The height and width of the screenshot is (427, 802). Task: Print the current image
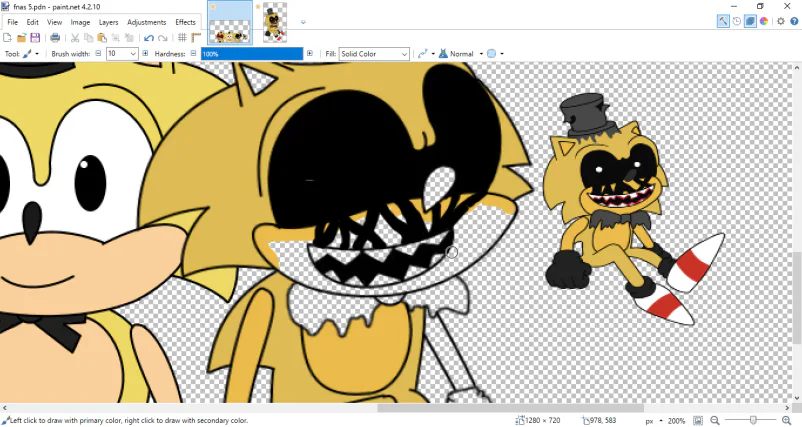(55, 38)
